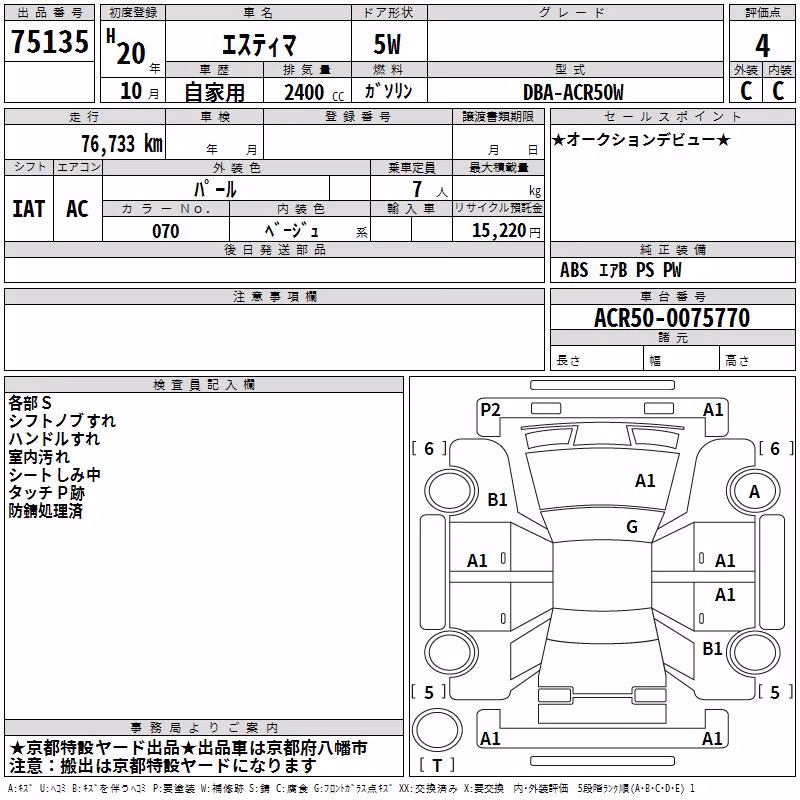Click the G windshield chip mark
Image resolution: width=800 pixels, height=800 pixels.
click(632, 527)
